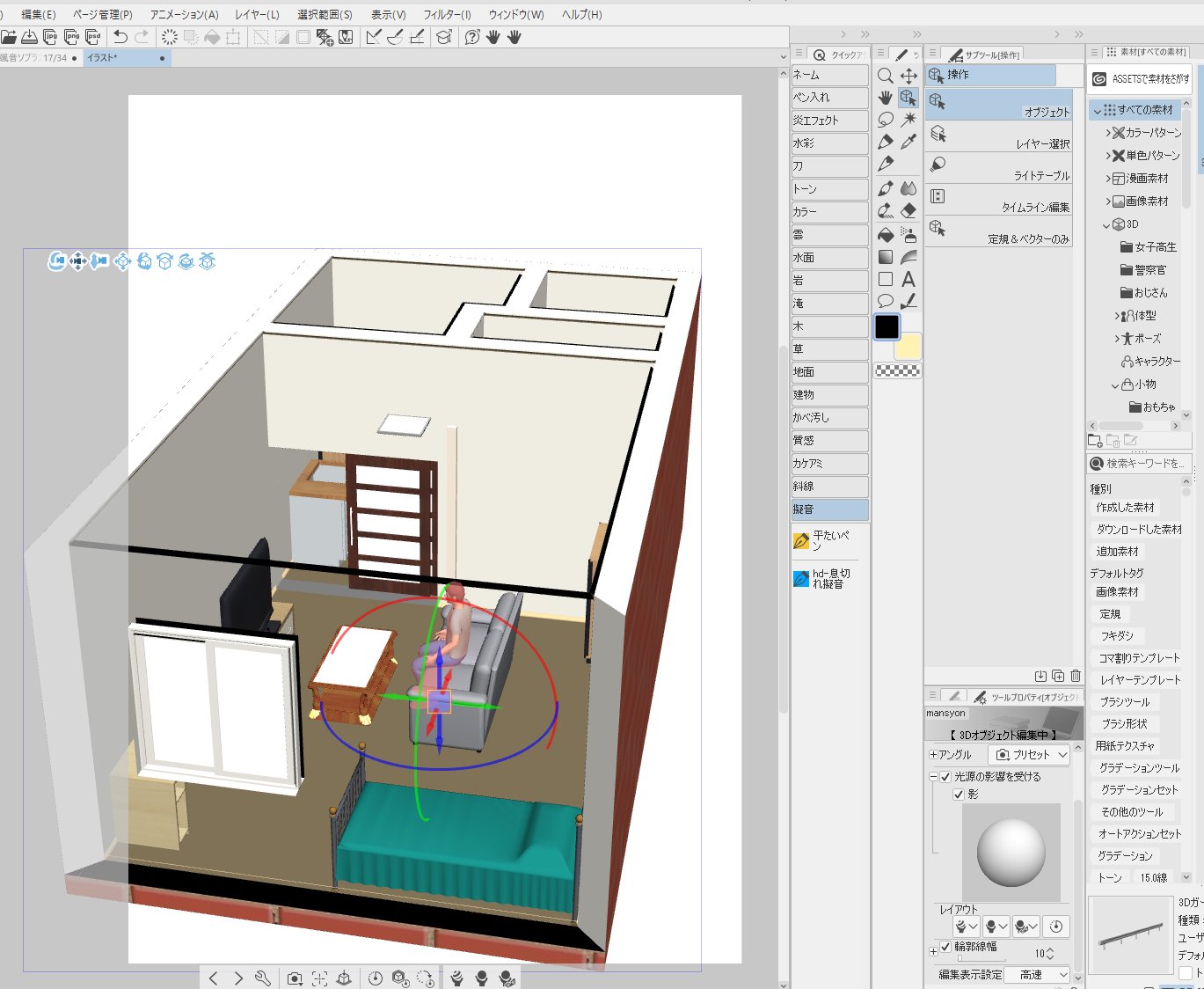This screenshot has height=989, width=1204.
Task: Open the プリセット camera preset dropdown
Action: tap(1030, 755)
